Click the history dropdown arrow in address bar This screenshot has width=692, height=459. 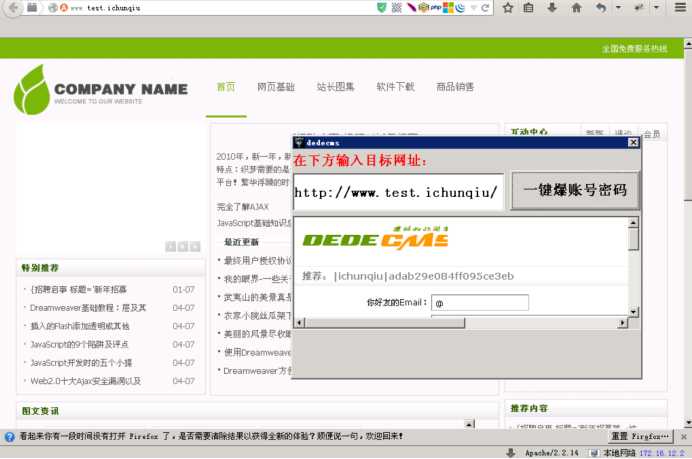click(x=474, y=8)
